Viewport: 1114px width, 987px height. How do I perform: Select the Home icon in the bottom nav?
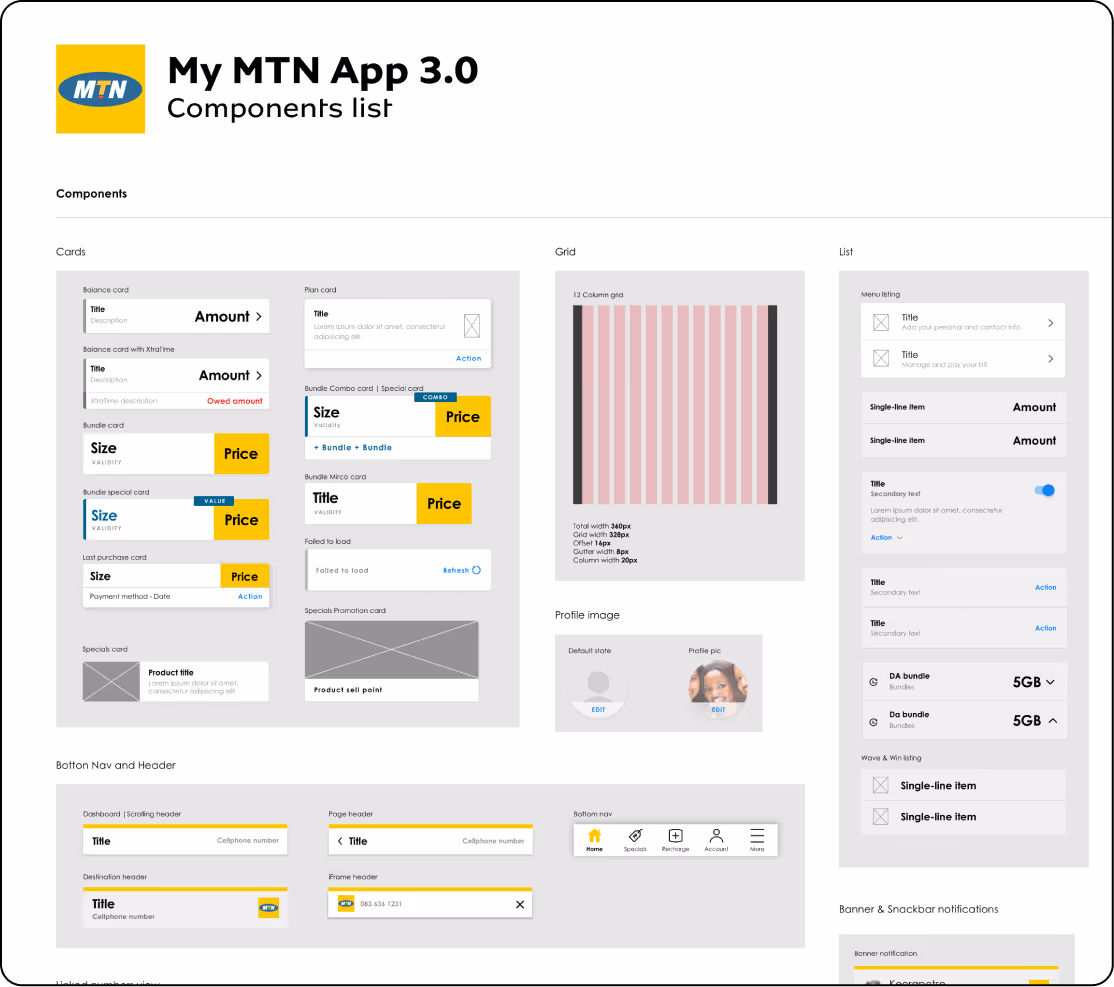coord(594,837)
